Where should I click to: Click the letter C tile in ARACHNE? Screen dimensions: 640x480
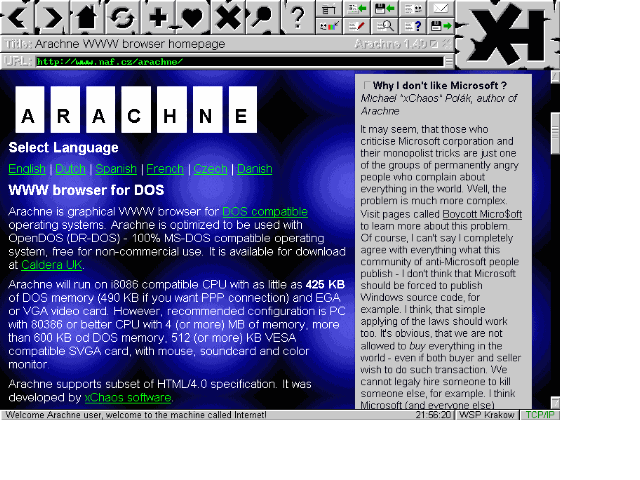pyautogui.click(x=134, y=109)
